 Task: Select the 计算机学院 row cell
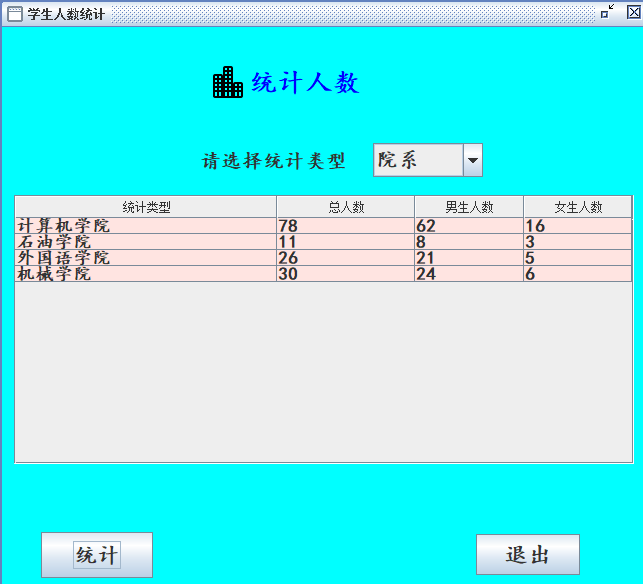tap(146, 226)
